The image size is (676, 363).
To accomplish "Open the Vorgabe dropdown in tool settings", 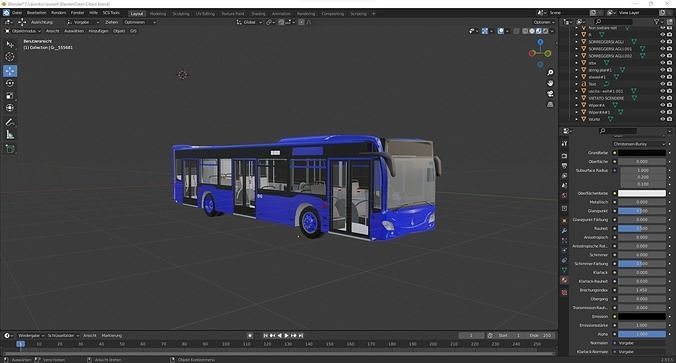I will point(82,22).
